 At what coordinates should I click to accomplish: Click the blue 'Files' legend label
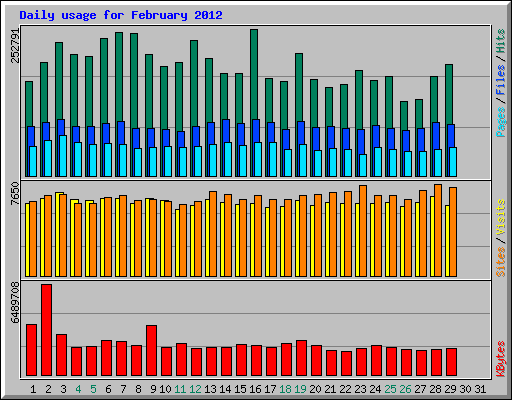click(501, 80)
